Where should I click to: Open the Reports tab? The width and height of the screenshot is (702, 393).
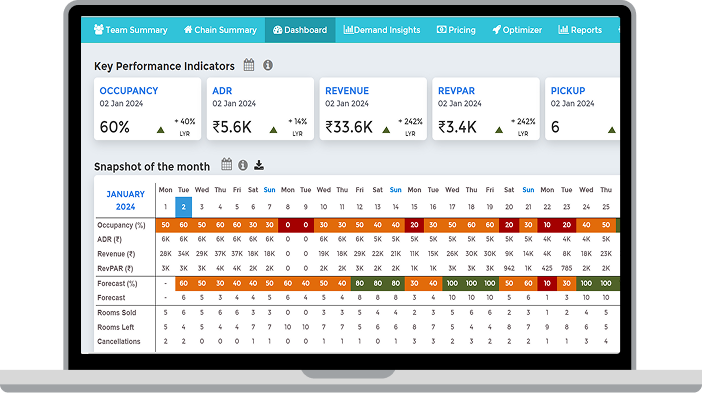[x=580, y=30]
